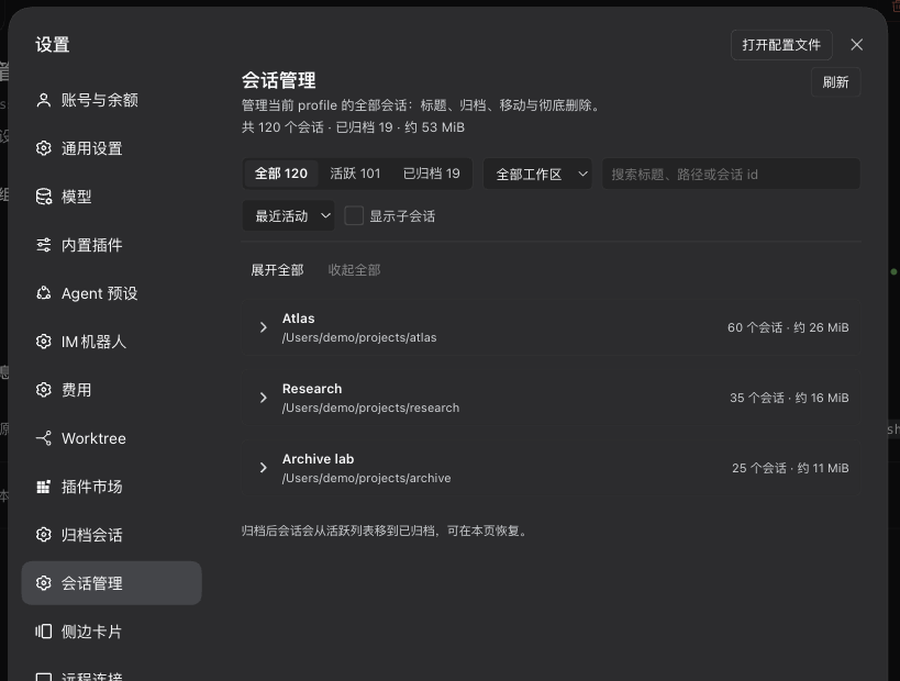Viewport: 900px width, 681px height.
Task: Open the 全部工作区 workspace dropdown
Action: coord(538,174)
